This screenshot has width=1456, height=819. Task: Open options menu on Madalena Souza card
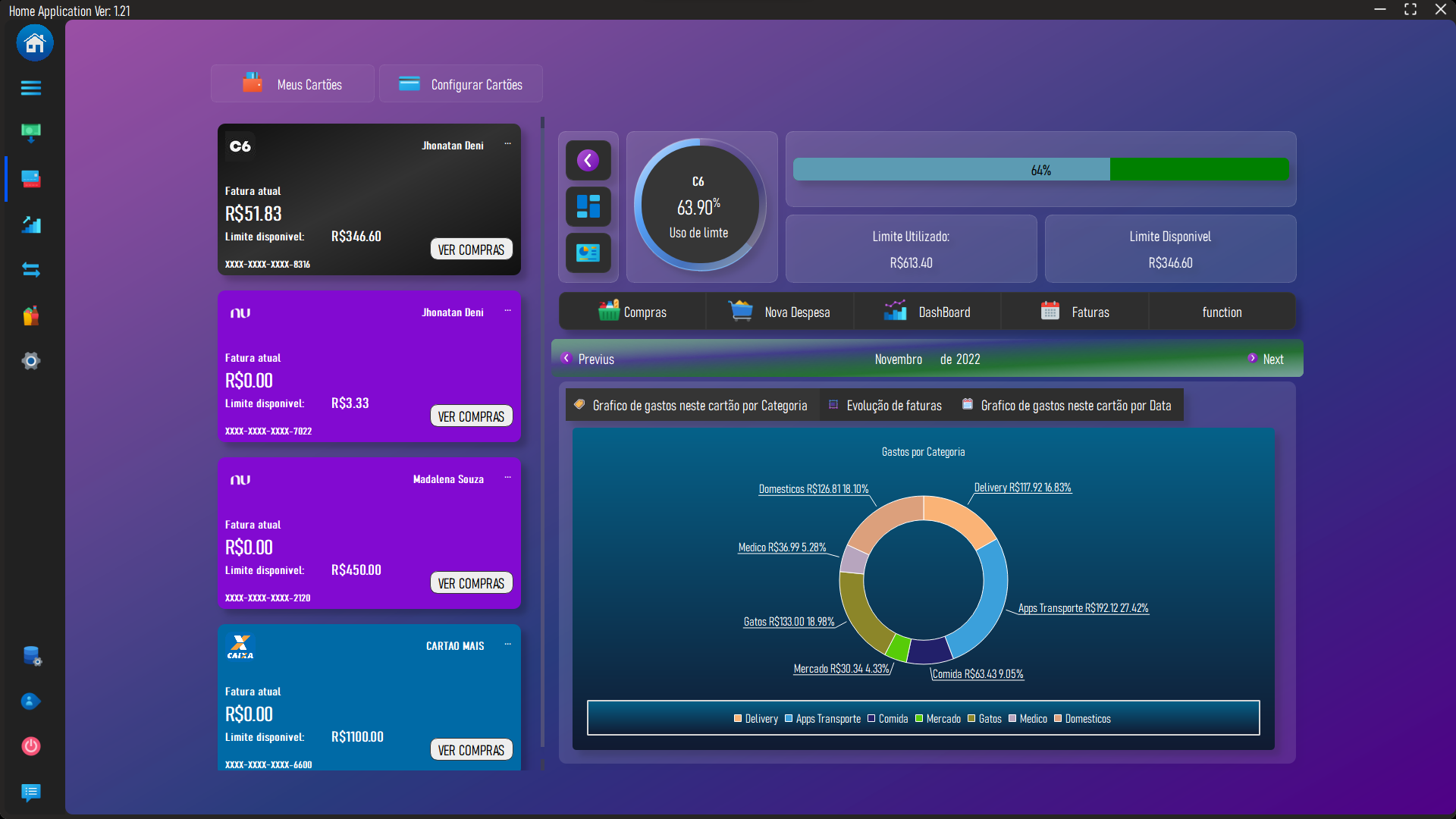pos(508,477)
